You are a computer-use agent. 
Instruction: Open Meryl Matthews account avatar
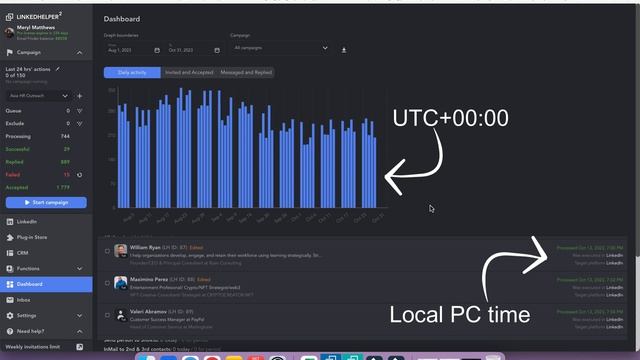pos(9,33)
